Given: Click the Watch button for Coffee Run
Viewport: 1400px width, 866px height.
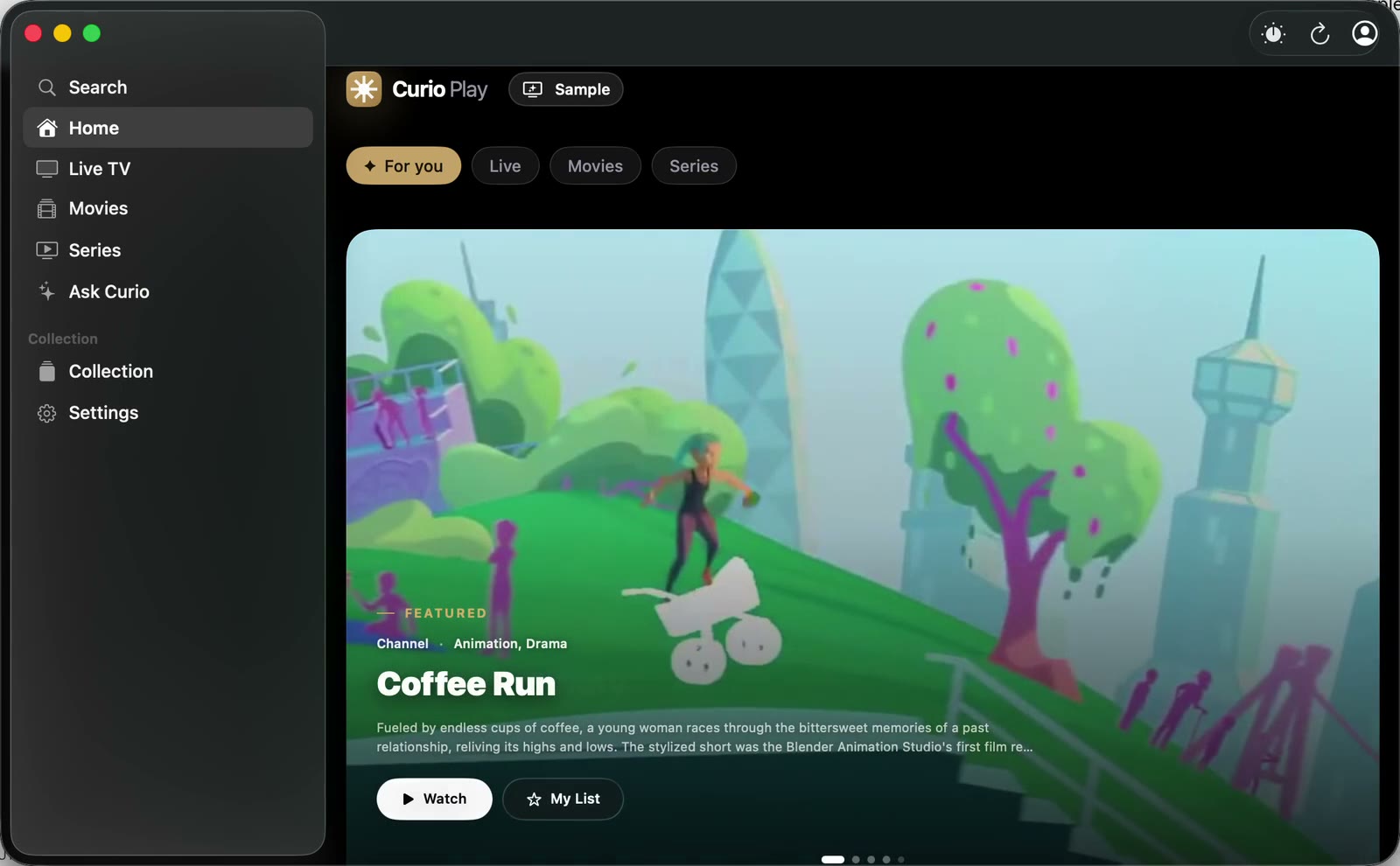Looking at the screenshot, I should (434, 799).
